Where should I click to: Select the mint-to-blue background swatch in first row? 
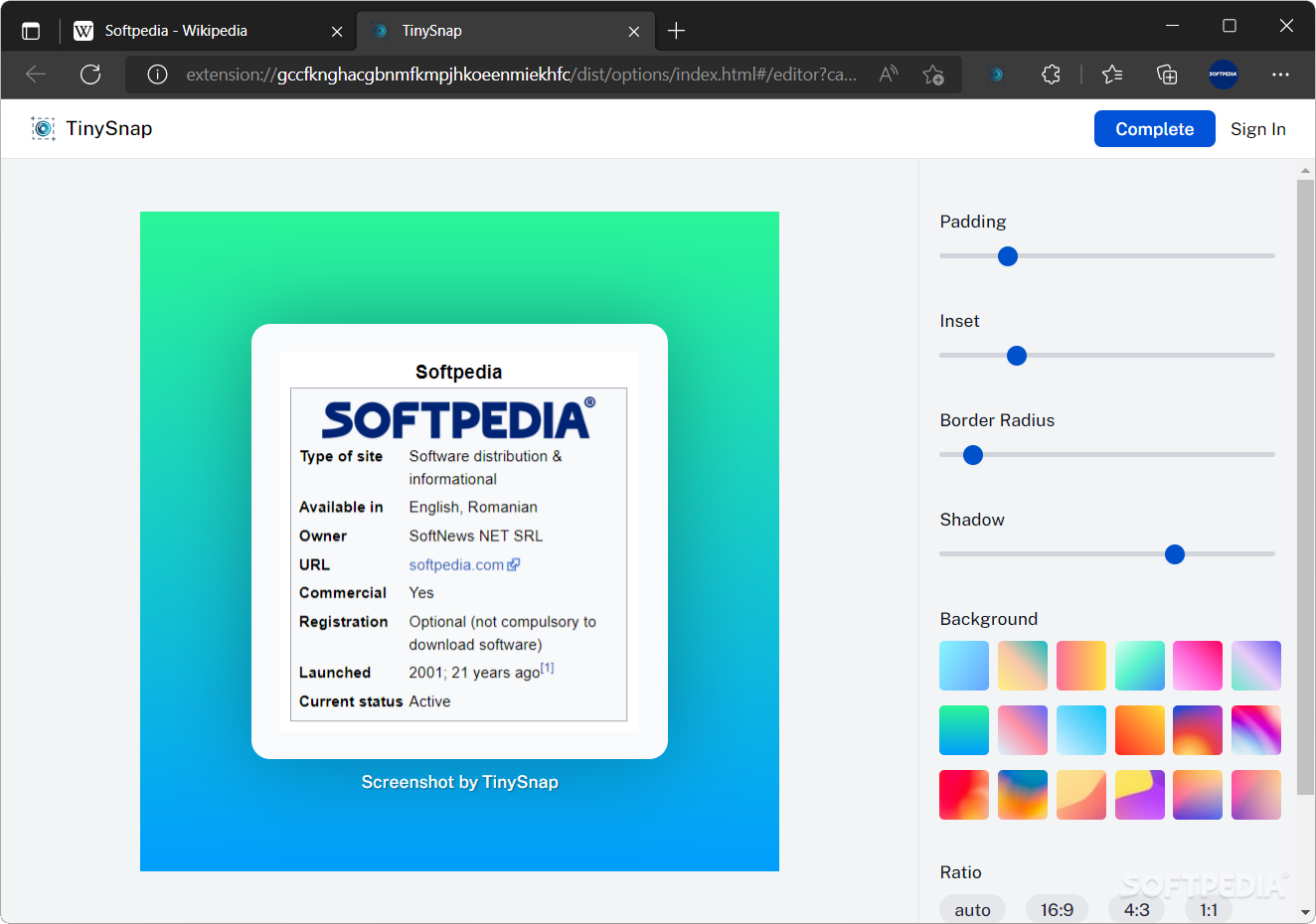point(1140,666)
